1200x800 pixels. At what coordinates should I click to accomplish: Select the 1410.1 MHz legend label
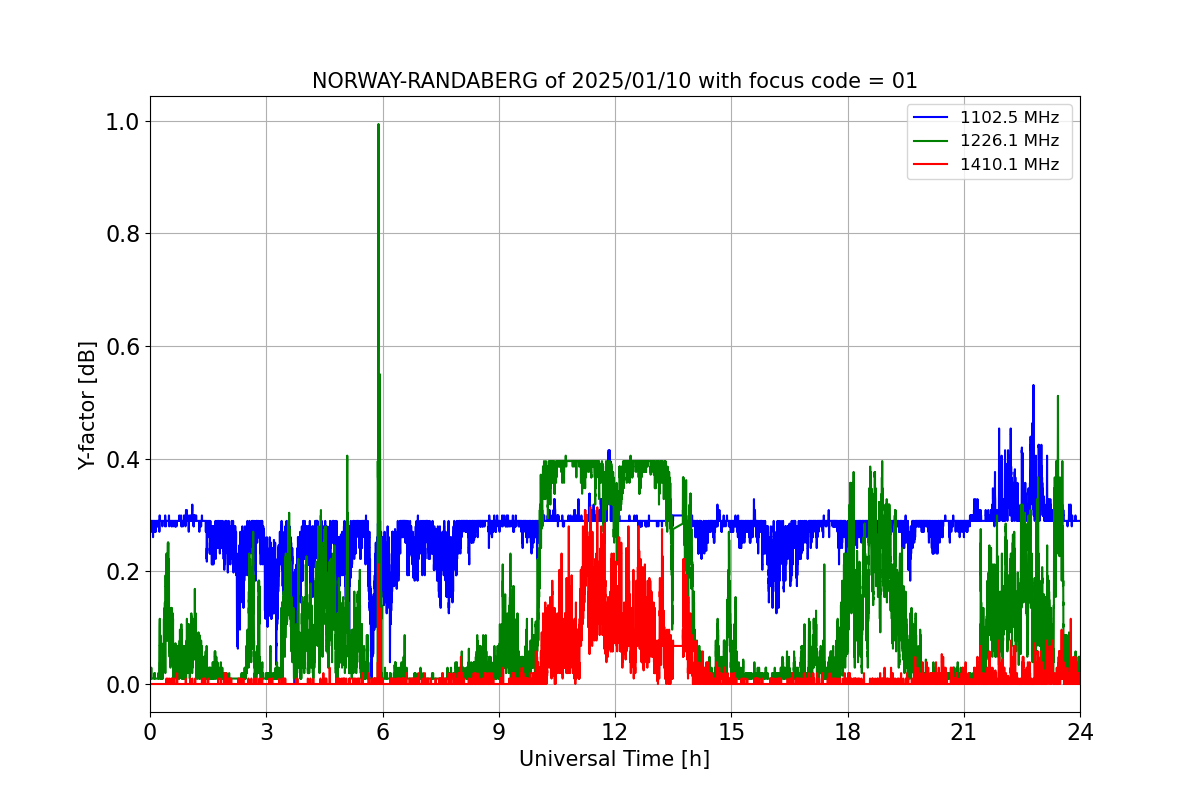pos(1009,165)
